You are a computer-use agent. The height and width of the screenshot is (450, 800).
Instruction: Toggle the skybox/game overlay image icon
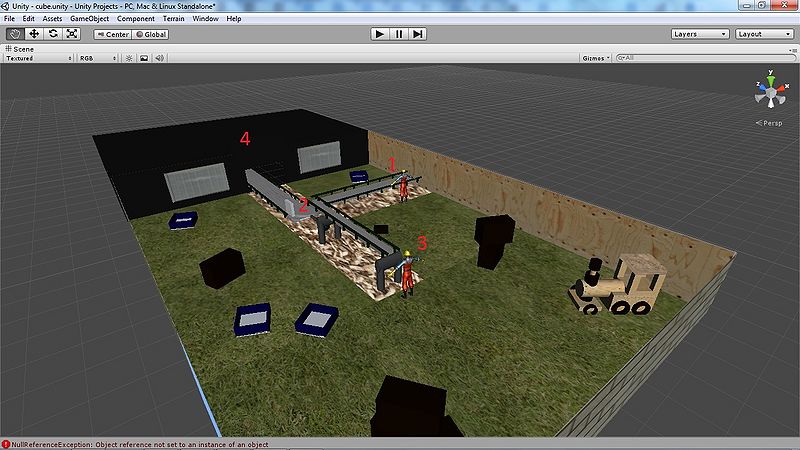click(143, 58)
